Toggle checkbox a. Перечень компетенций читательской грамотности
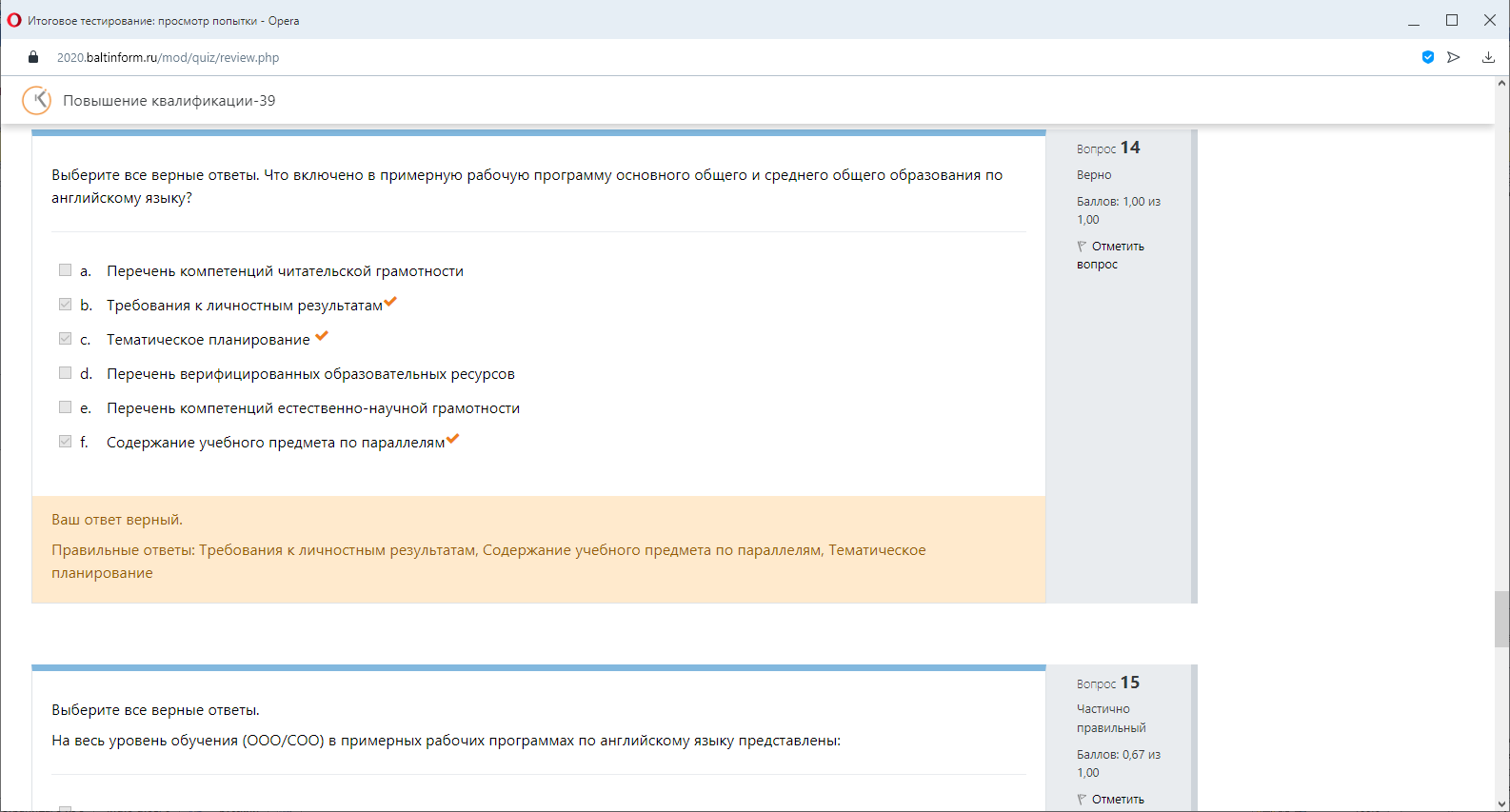The width and height of the screenshot is (1510, 812). 65,270
